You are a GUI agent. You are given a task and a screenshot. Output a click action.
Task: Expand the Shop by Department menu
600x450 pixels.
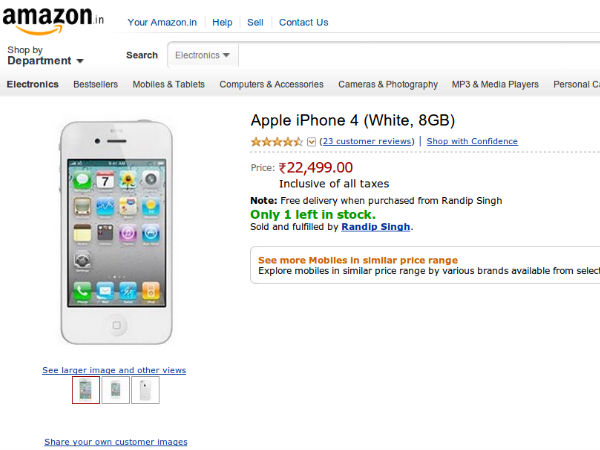[46, 61]
